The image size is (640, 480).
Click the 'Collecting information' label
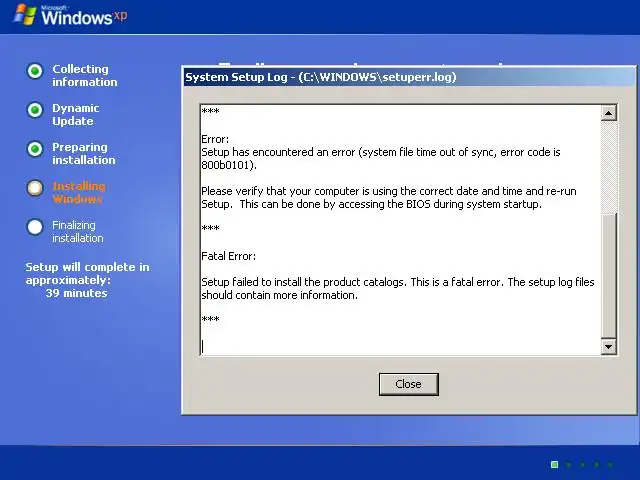[x=84, y=76]
